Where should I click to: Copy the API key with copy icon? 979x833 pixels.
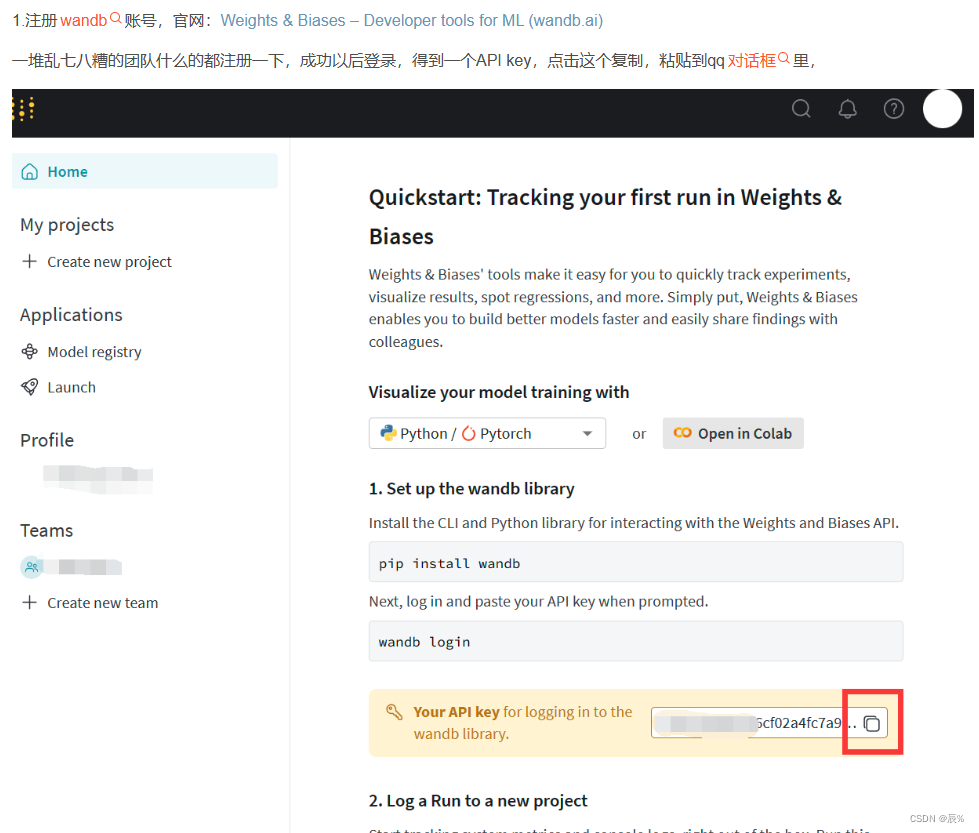(872, 723)
